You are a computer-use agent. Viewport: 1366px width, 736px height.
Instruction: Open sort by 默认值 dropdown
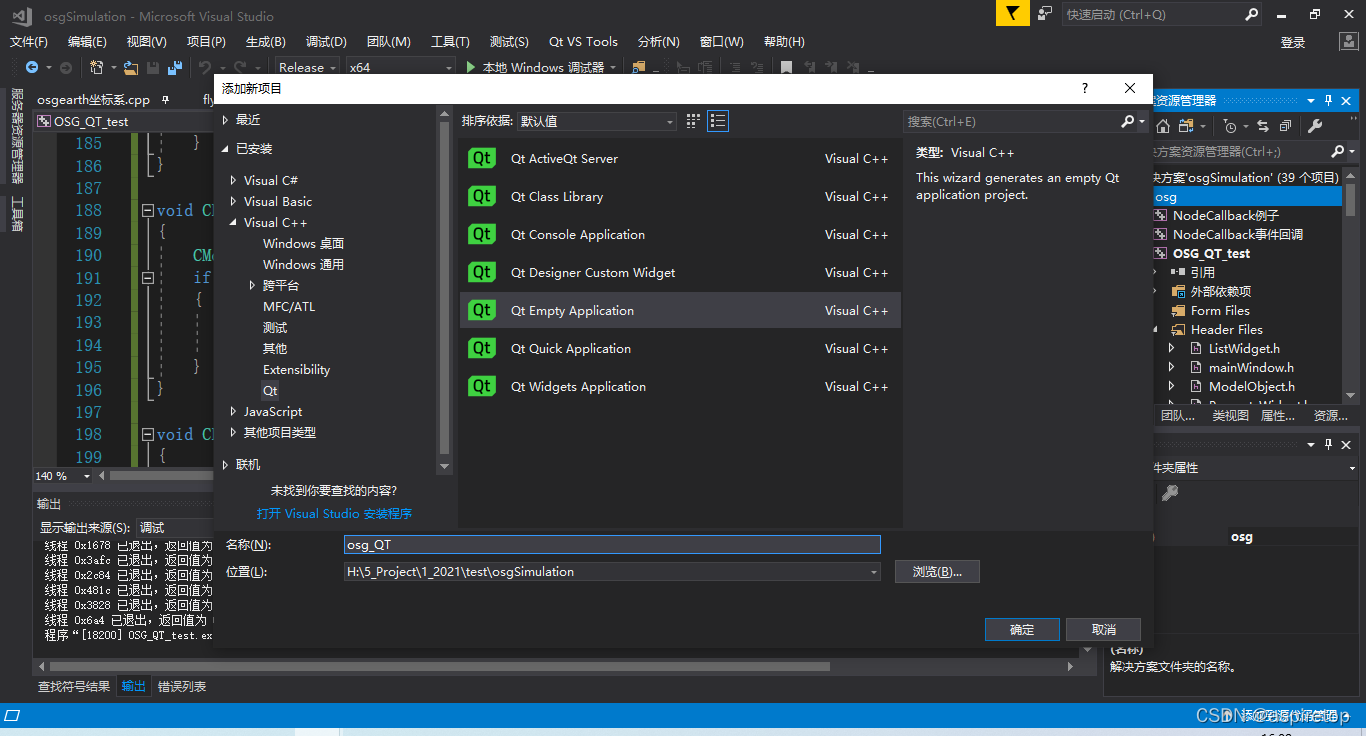coord(670,121)
